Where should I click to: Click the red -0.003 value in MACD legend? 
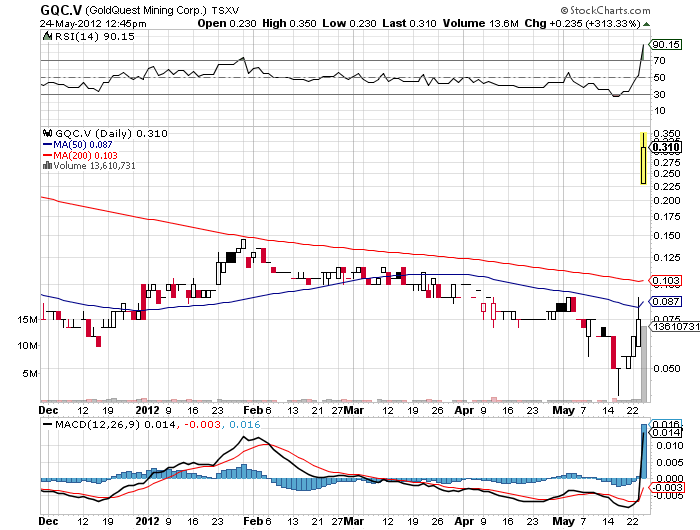point(202,424)
